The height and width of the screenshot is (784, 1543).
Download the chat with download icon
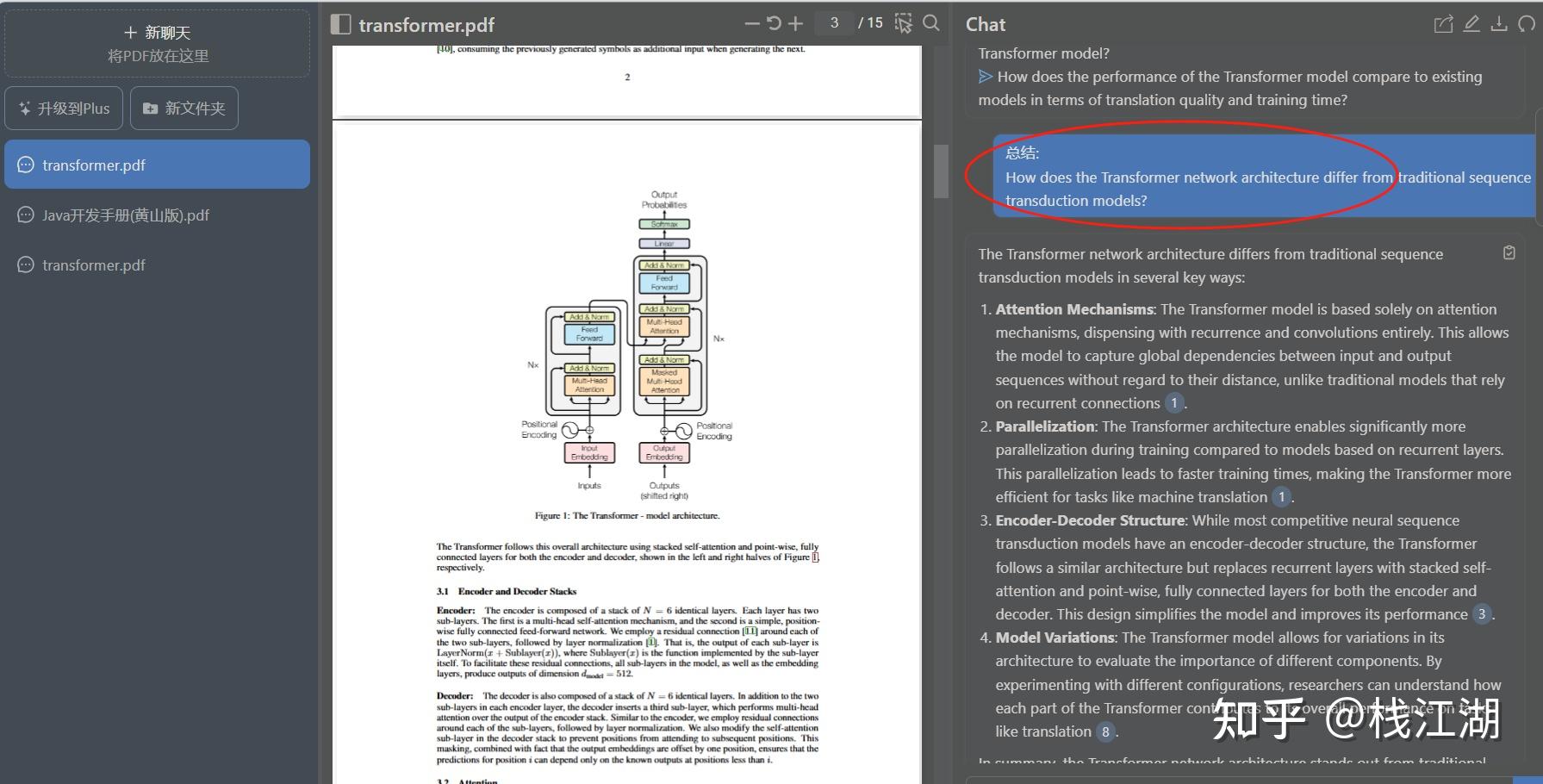1499,24
